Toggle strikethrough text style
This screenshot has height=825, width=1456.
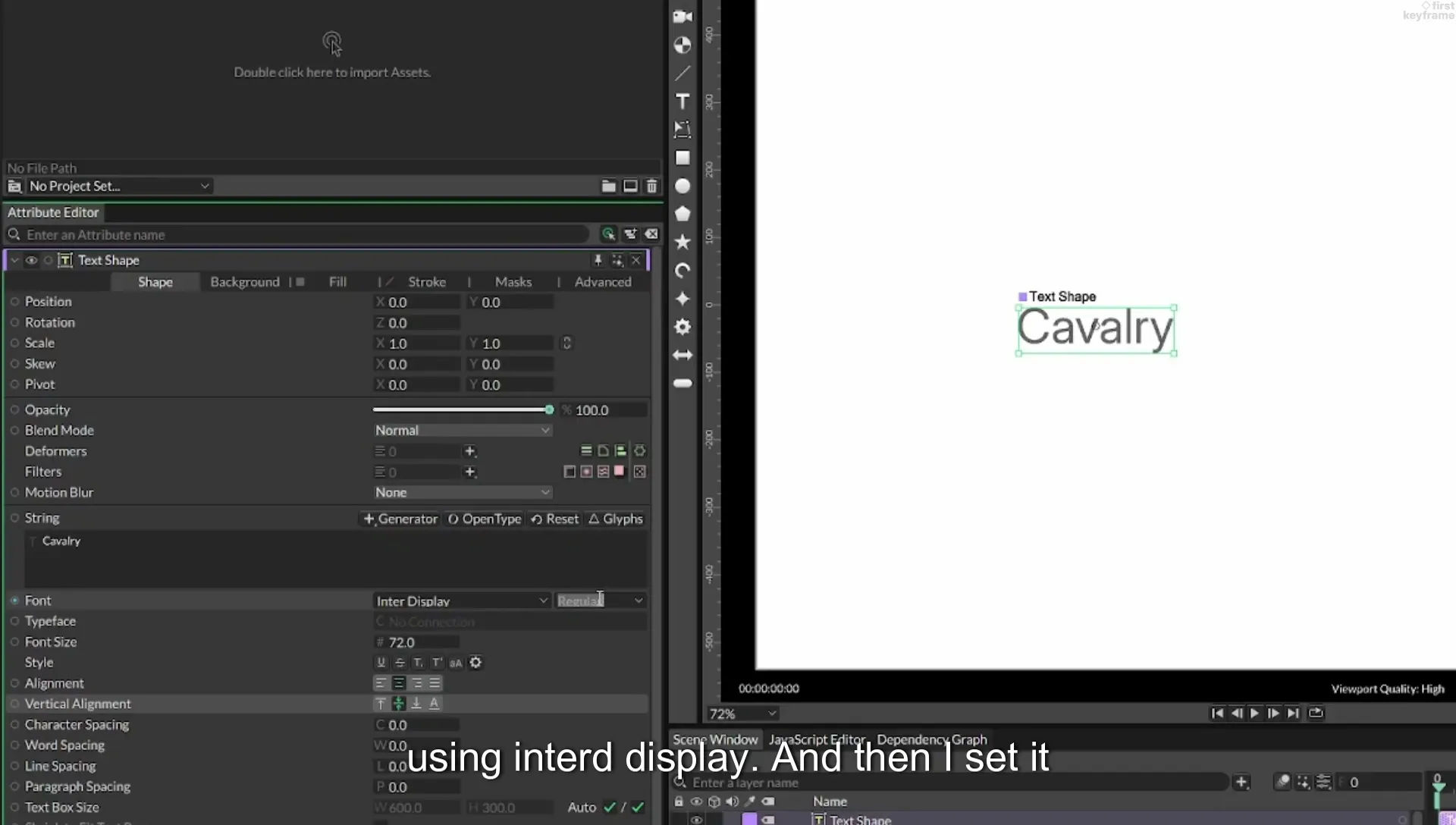400,663
